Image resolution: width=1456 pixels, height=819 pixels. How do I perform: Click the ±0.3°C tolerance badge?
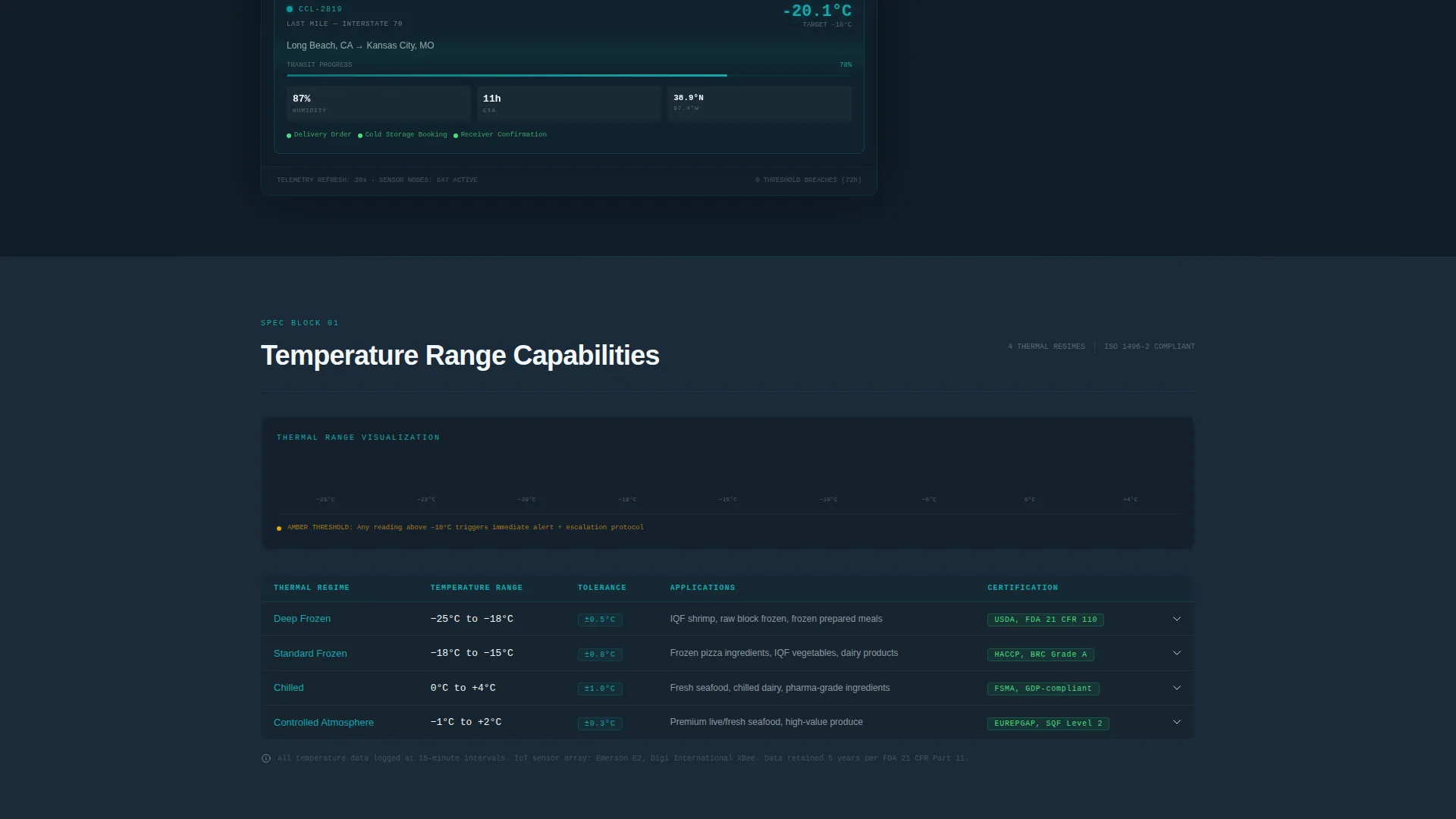[x=600, y=723]
